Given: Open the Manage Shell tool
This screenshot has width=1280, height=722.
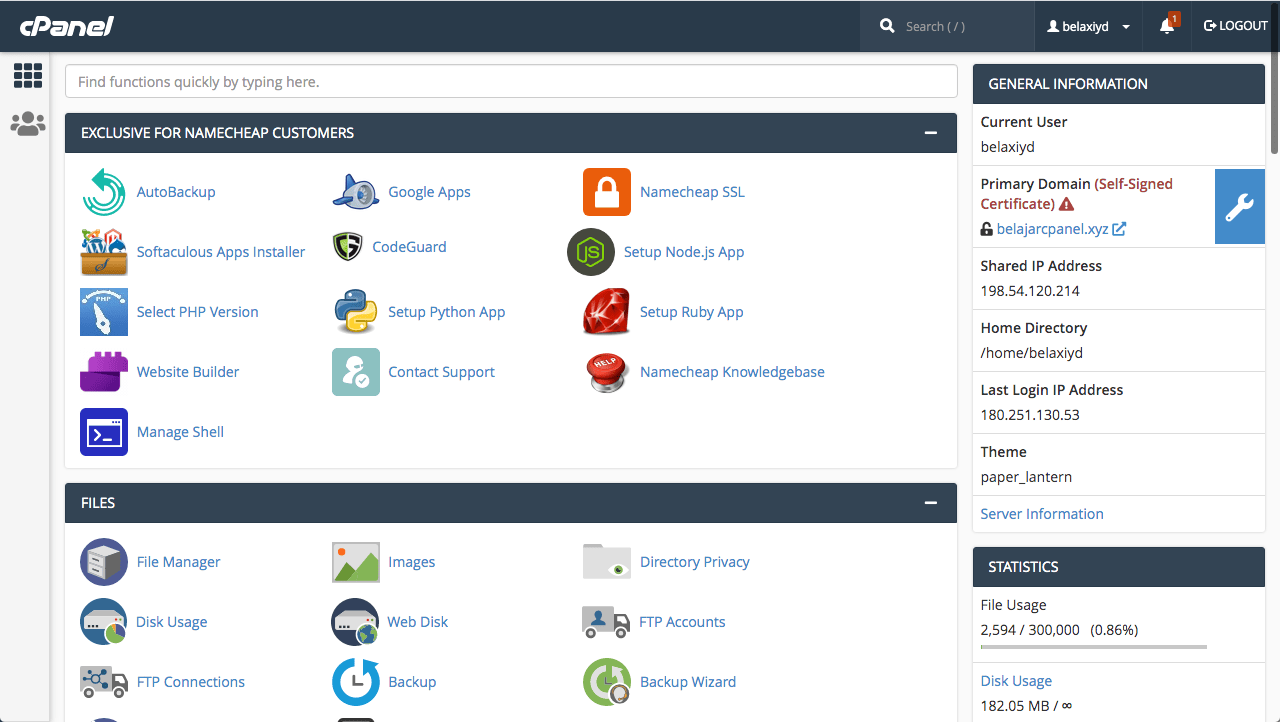Looking at the screenshot, I should point(180,431).
